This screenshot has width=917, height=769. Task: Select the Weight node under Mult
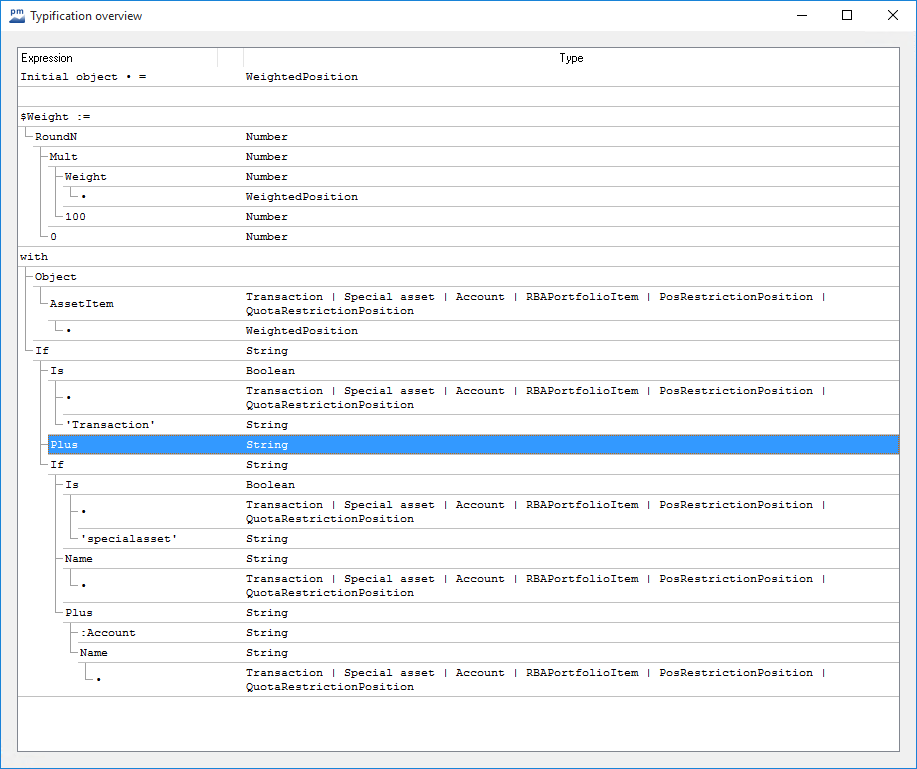pos(85,177)
